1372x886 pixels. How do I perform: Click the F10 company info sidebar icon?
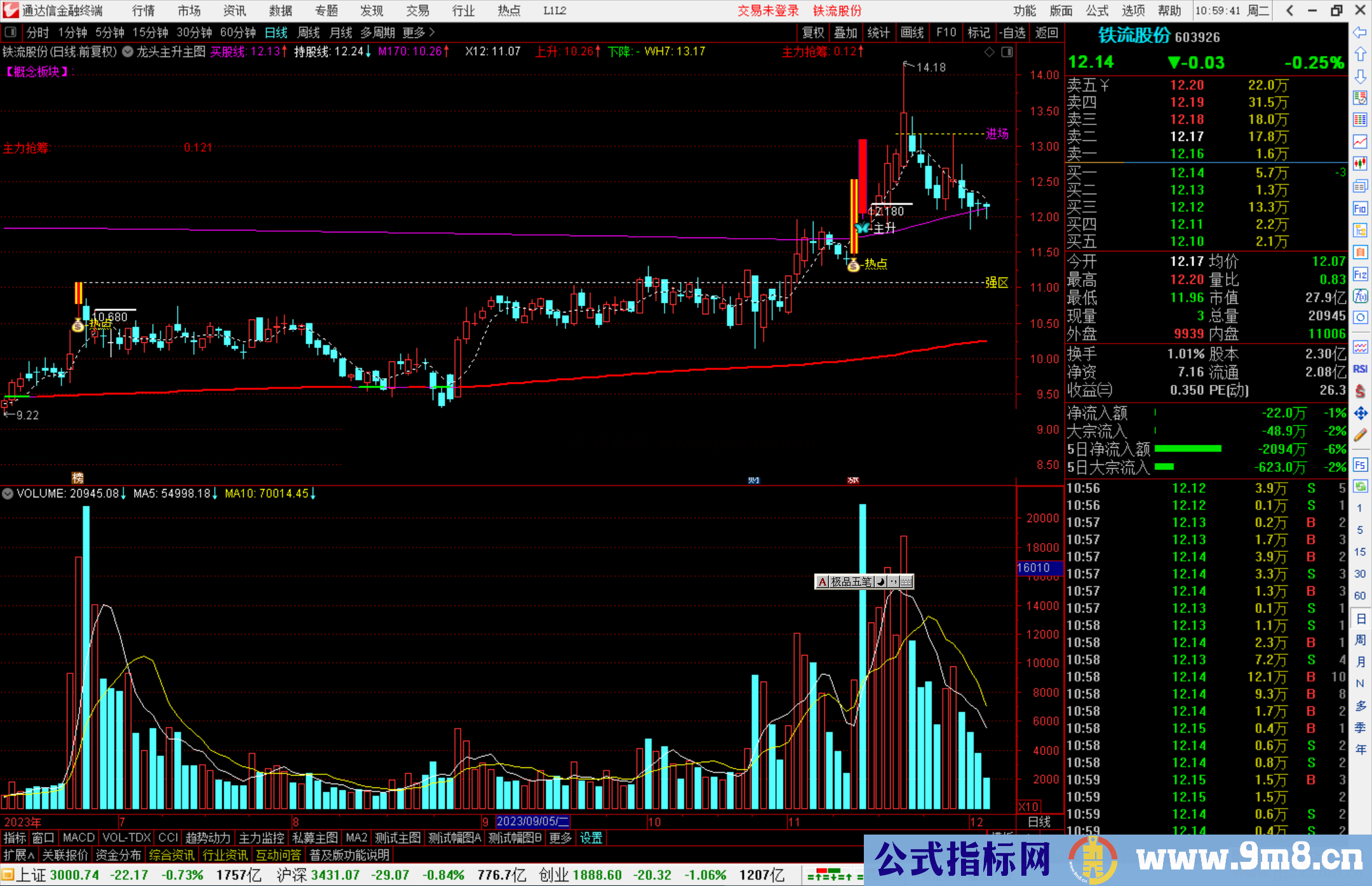click(1360, 208)
